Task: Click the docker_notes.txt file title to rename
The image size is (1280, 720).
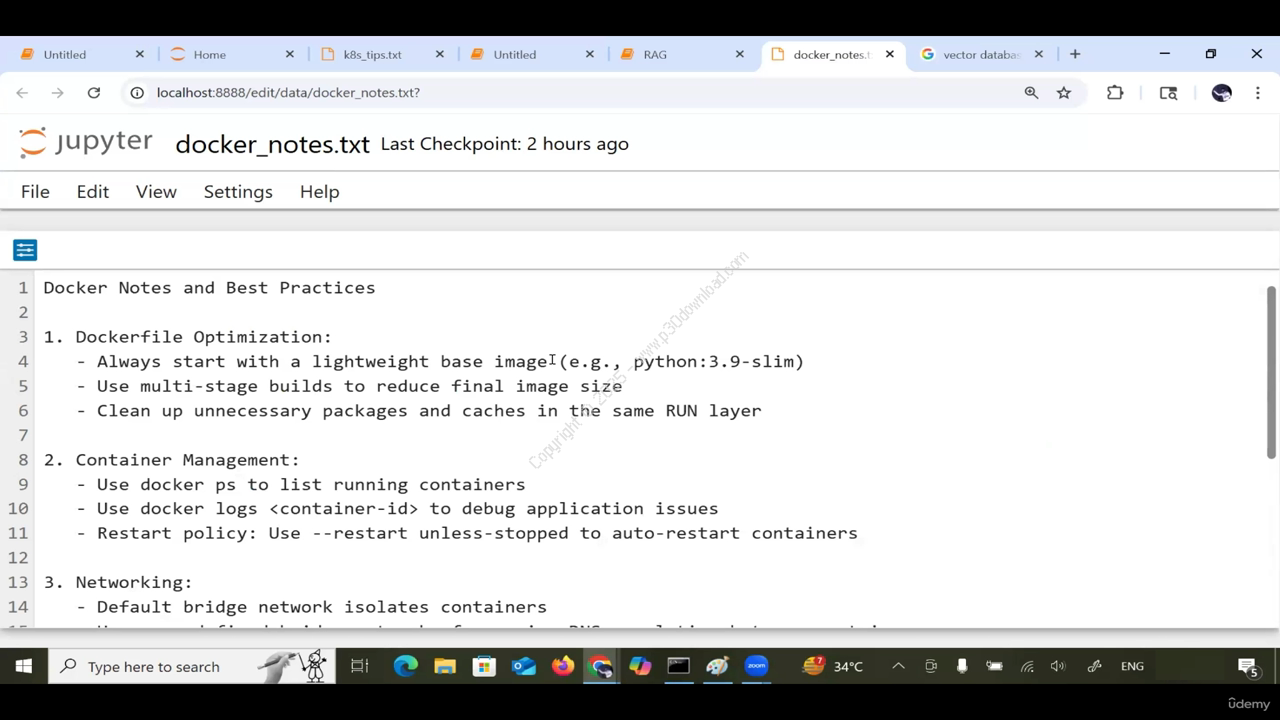Action: 272,144
